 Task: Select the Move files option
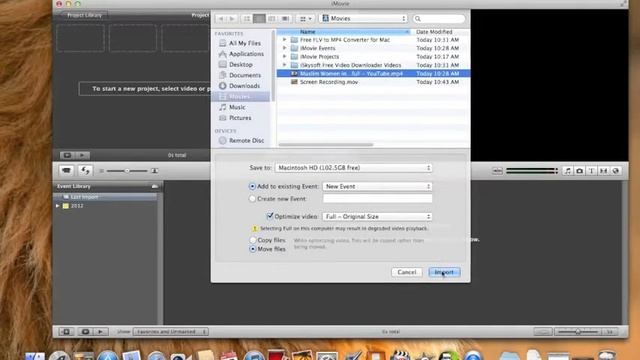253,249
